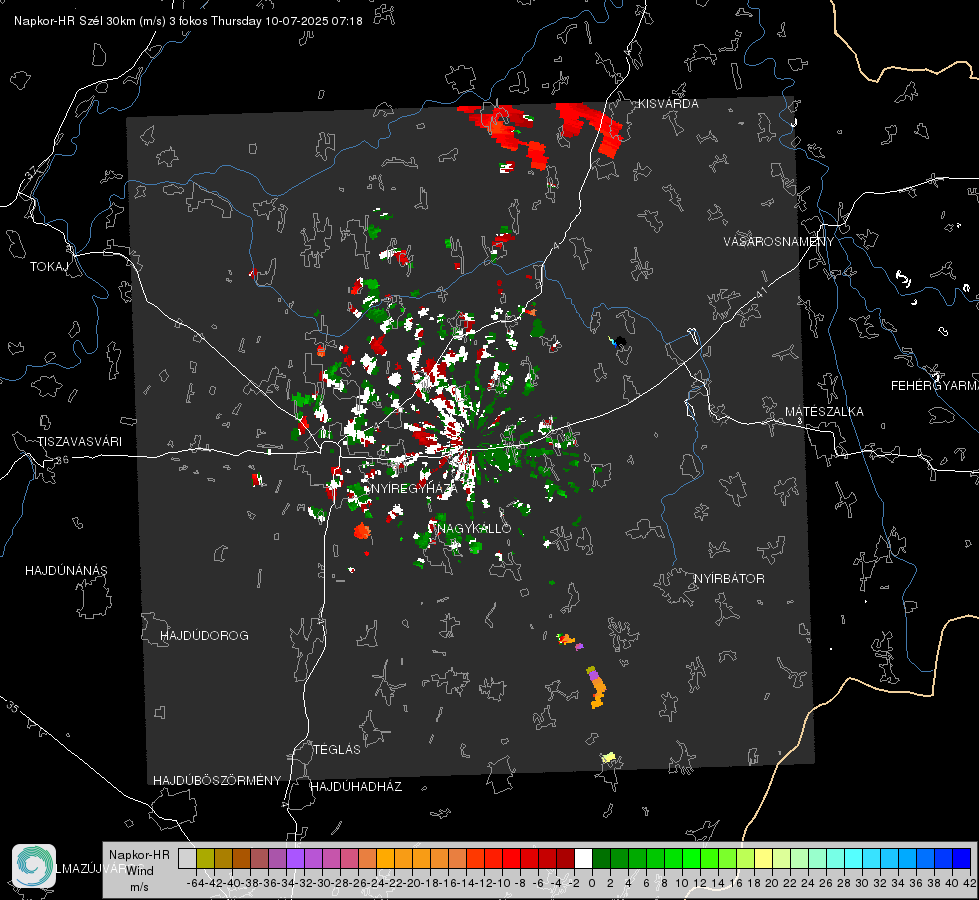Click the 0 value on the legend scale
Image resolution: width=979 pixels, height=900 pixels.
pos(592,883)
